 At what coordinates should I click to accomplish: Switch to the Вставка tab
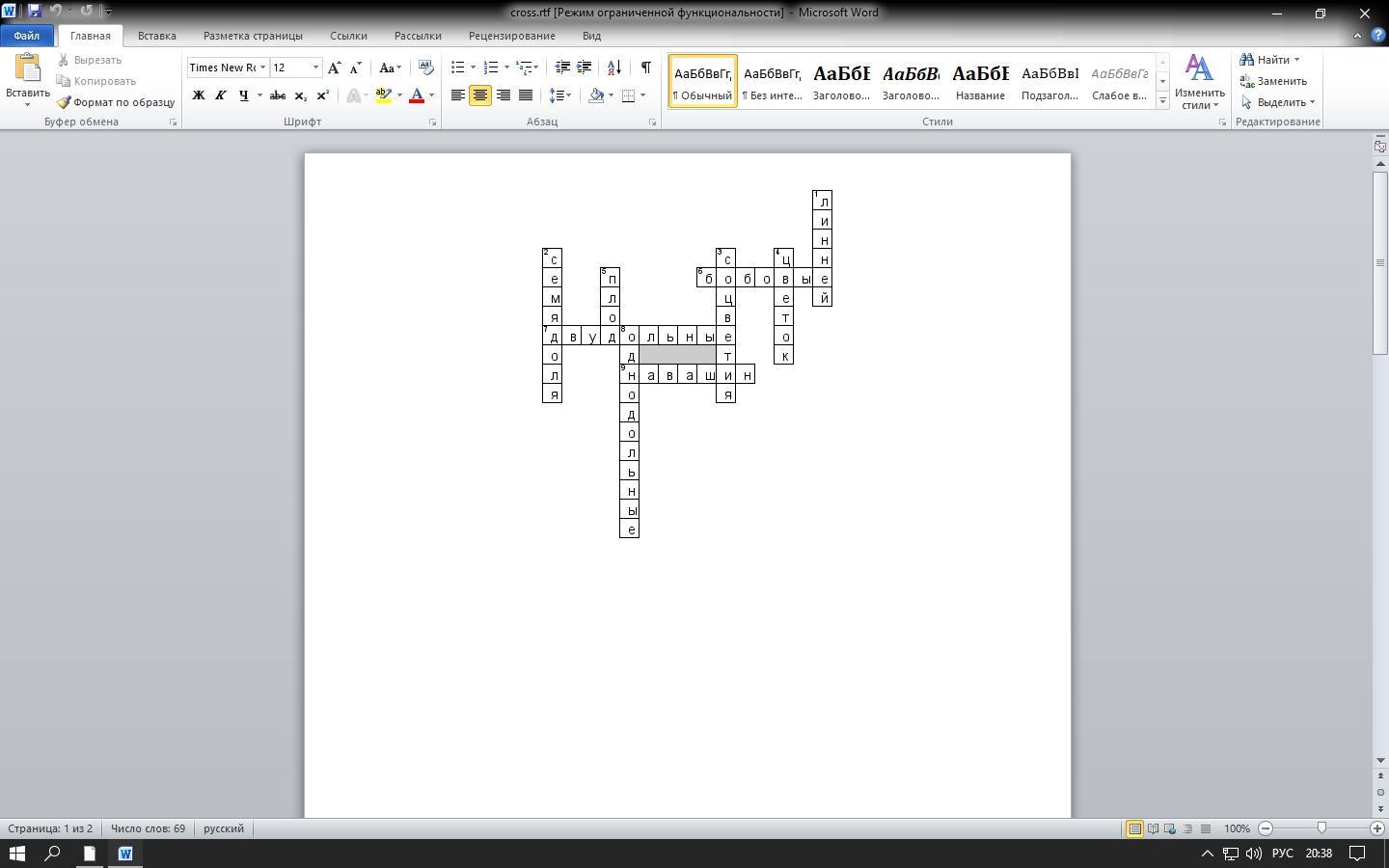click(156, 36)
